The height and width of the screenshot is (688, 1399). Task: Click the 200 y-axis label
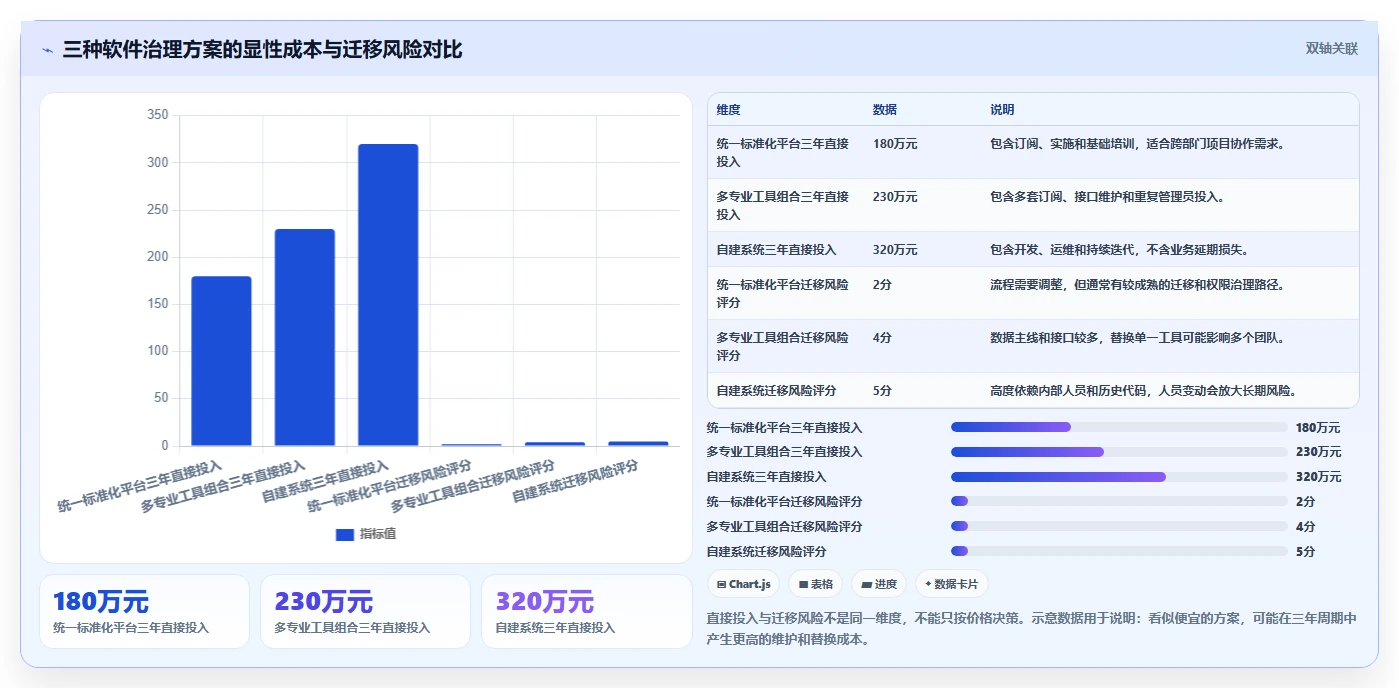coord(157,257)
